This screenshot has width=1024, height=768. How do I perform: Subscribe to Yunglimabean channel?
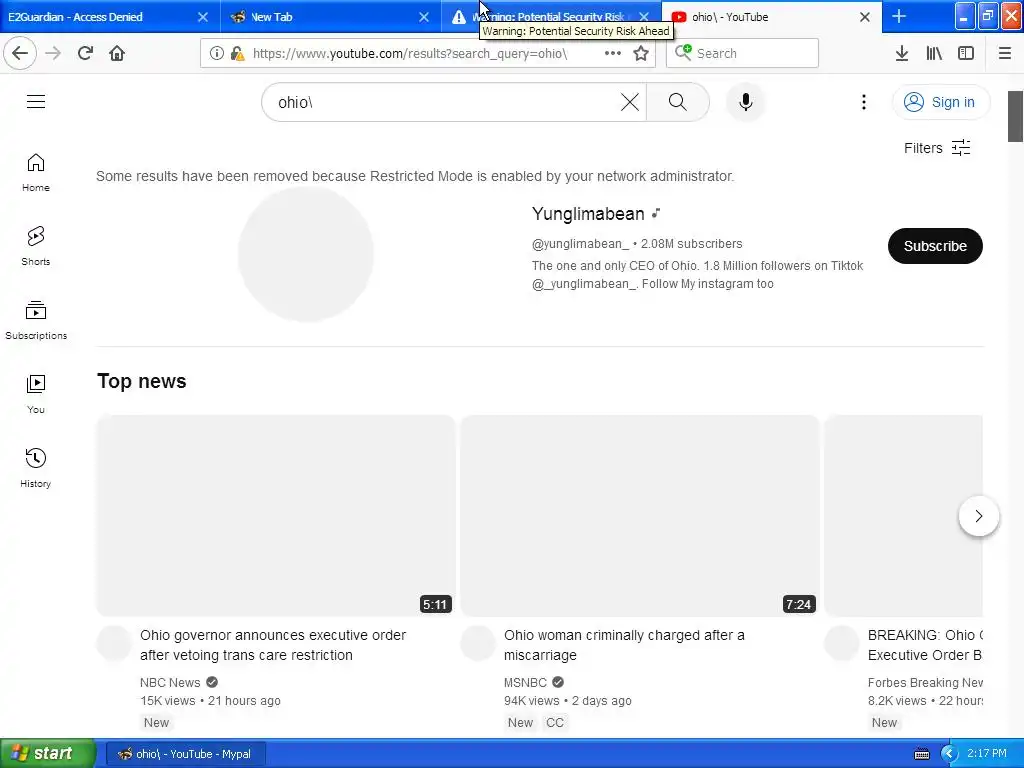935,246
